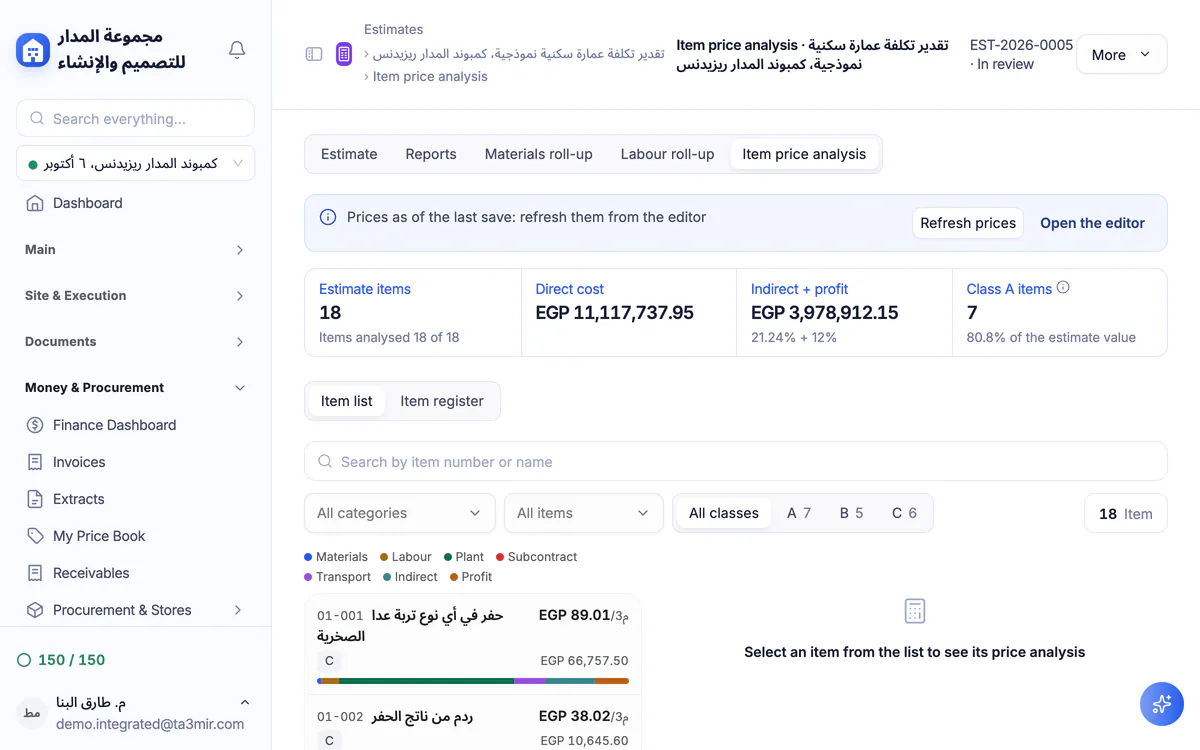This screenshot has height=750, width=1200.
Task: Click the Search everything field
Action: pyautogui.click(x=135, y=118)
